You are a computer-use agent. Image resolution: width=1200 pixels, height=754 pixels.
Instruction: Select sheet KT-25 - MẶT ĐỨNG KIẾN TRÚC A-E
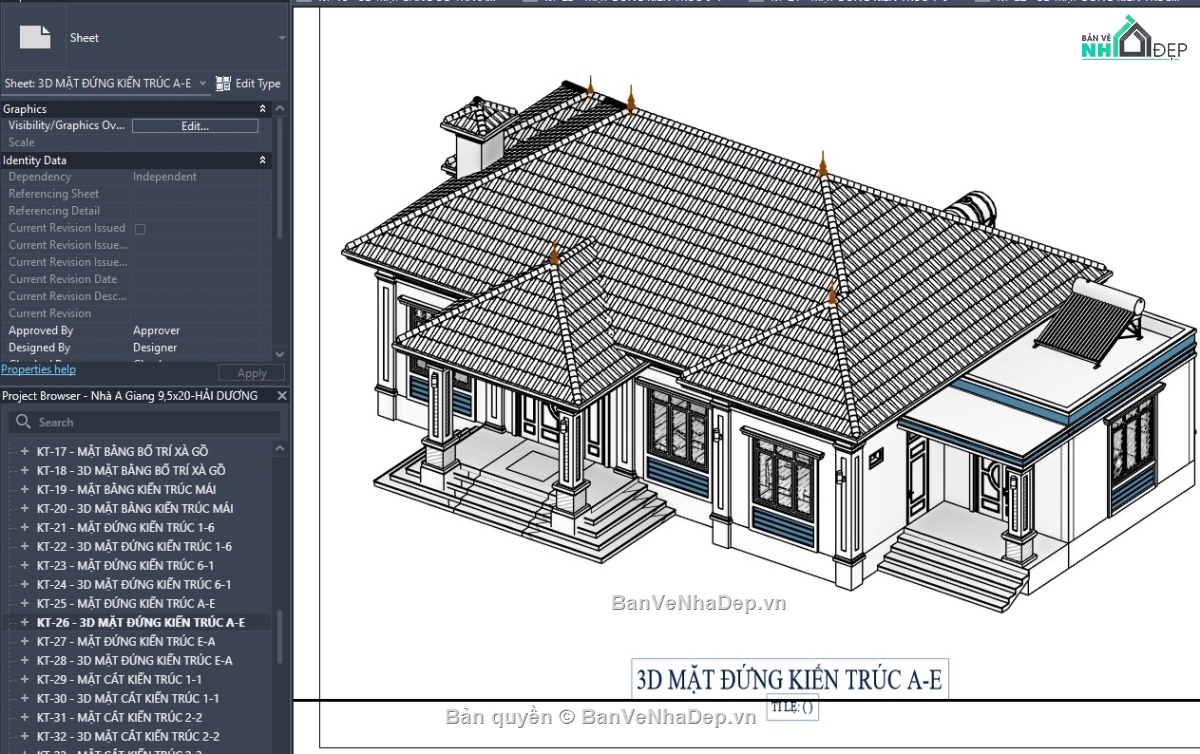126,604
